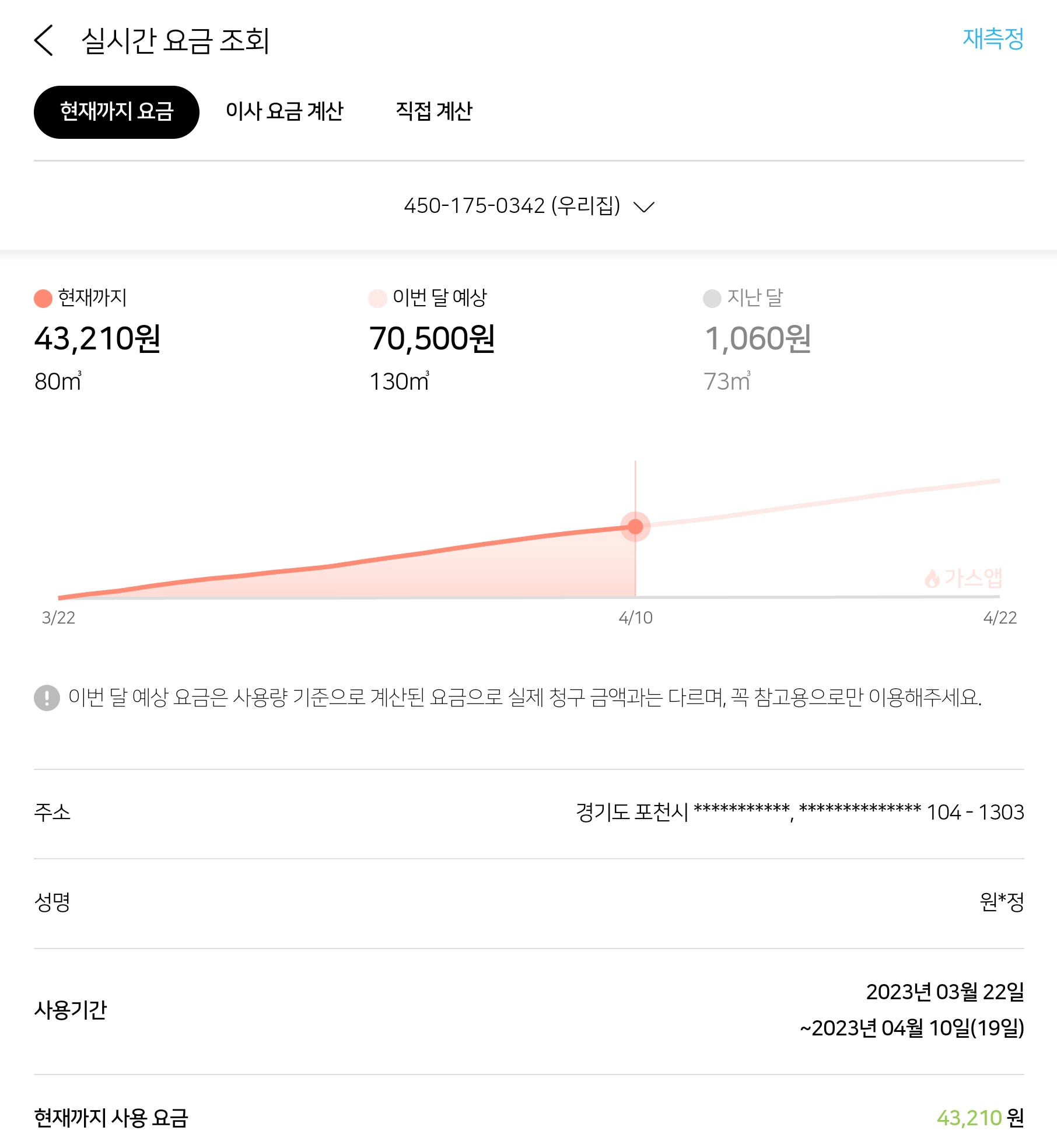This screenshot has width=1057, height=1148.
Task: Click the 43,210원 current charge amount
Action: pyautogui.click(x=97, y=339)
